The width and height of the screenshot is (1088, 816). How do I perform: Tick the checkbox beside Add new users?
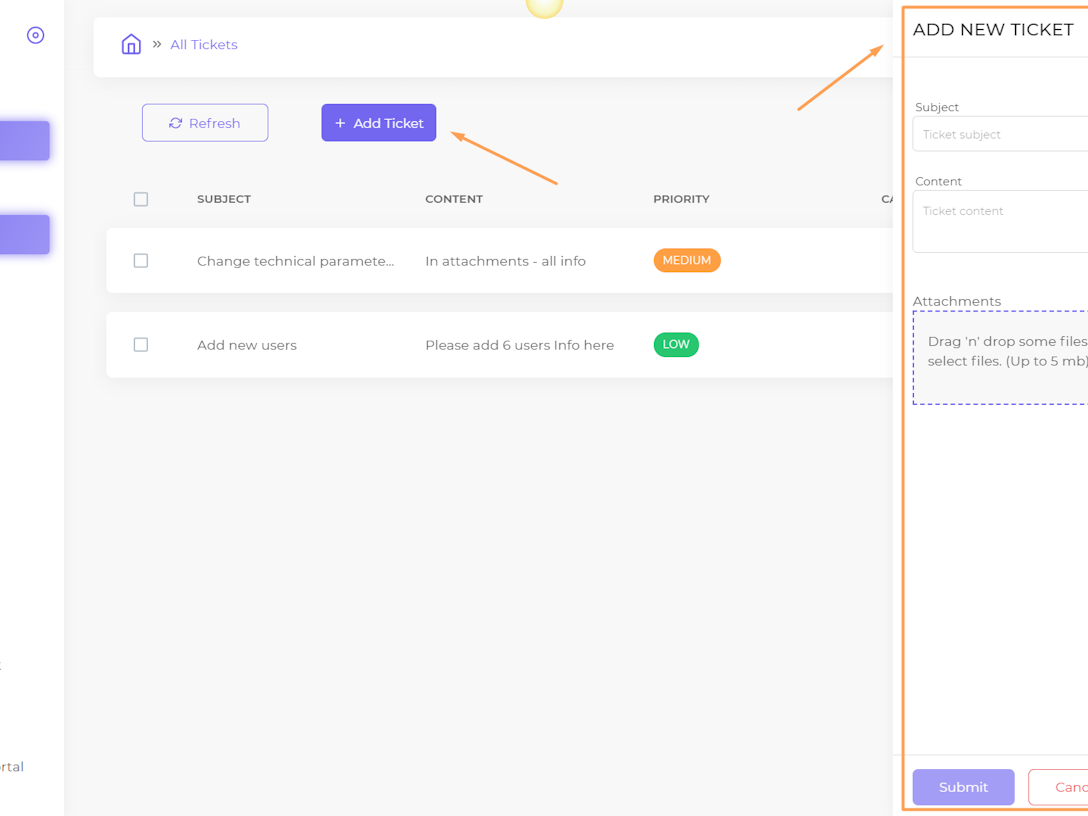pyautogui.click(x=141, y=344)
